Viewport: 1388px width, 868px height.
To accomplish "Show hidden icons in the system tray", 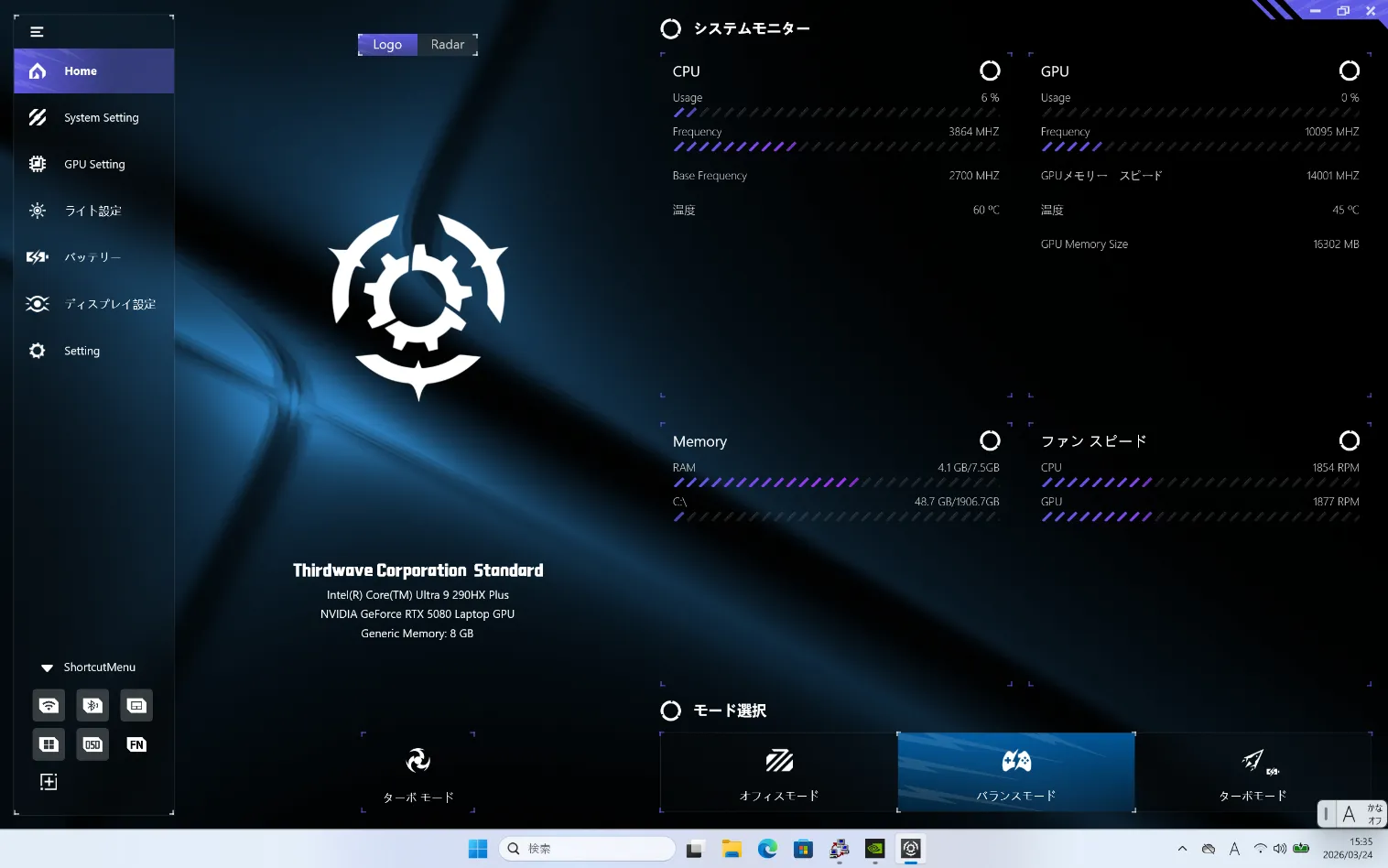I will click(1182, 849).
